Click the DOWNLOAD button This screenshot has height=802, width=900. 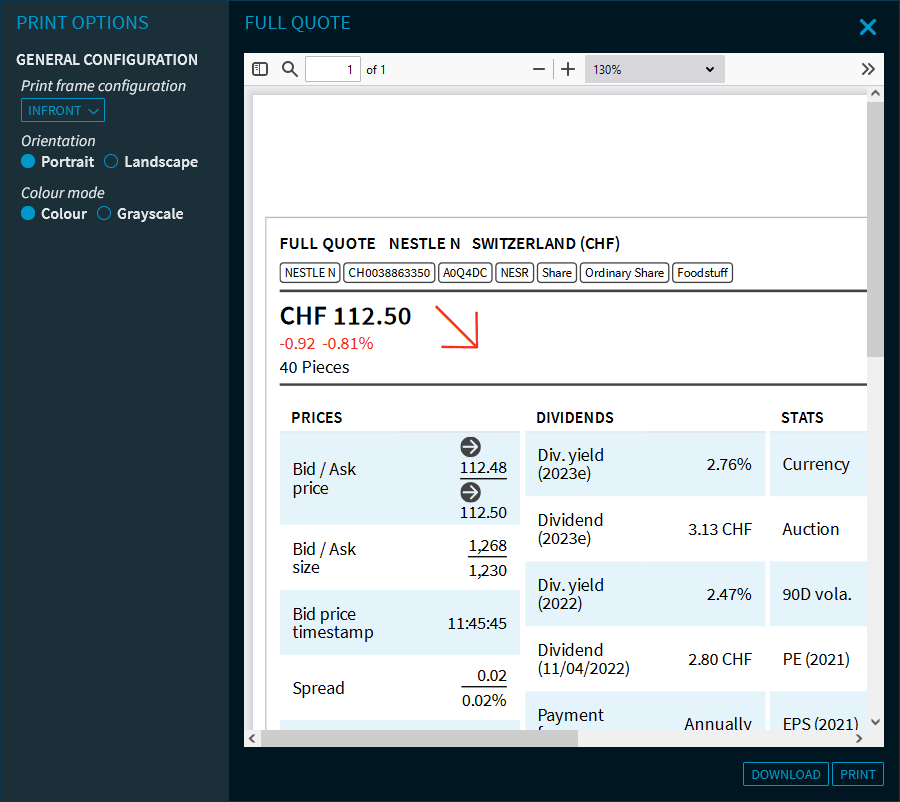point(785,774)
